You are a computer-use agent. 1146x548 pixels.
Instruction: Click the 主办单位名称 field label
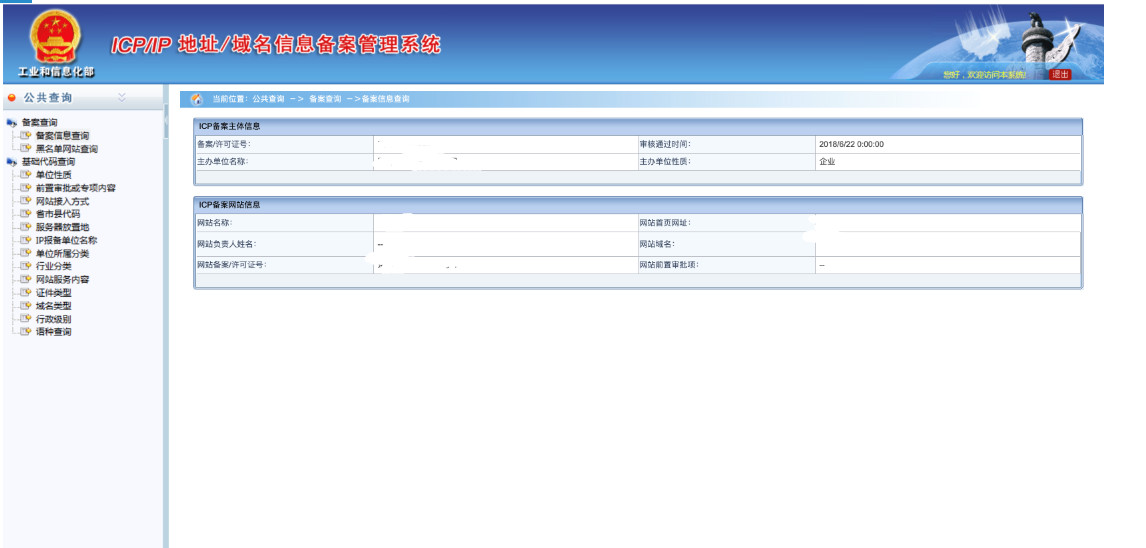(x=223, y=162)
